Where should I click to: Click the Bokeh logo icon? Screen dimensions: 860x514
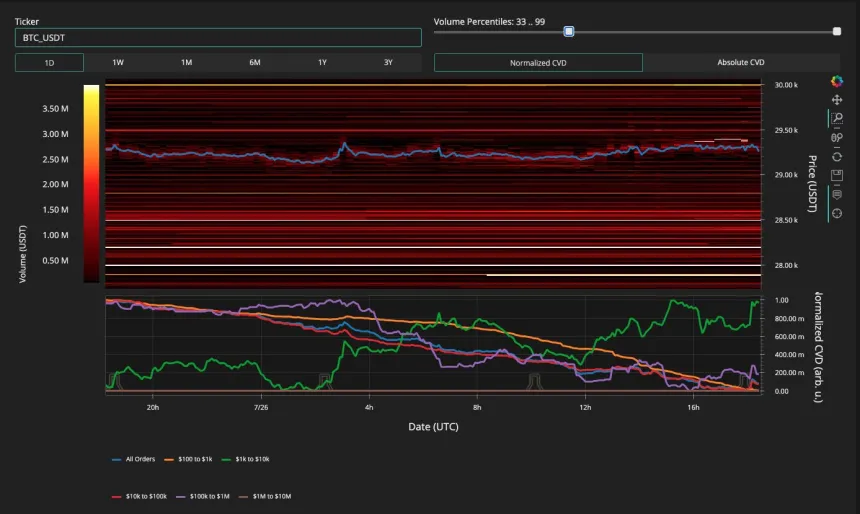(x=837, y=81)
